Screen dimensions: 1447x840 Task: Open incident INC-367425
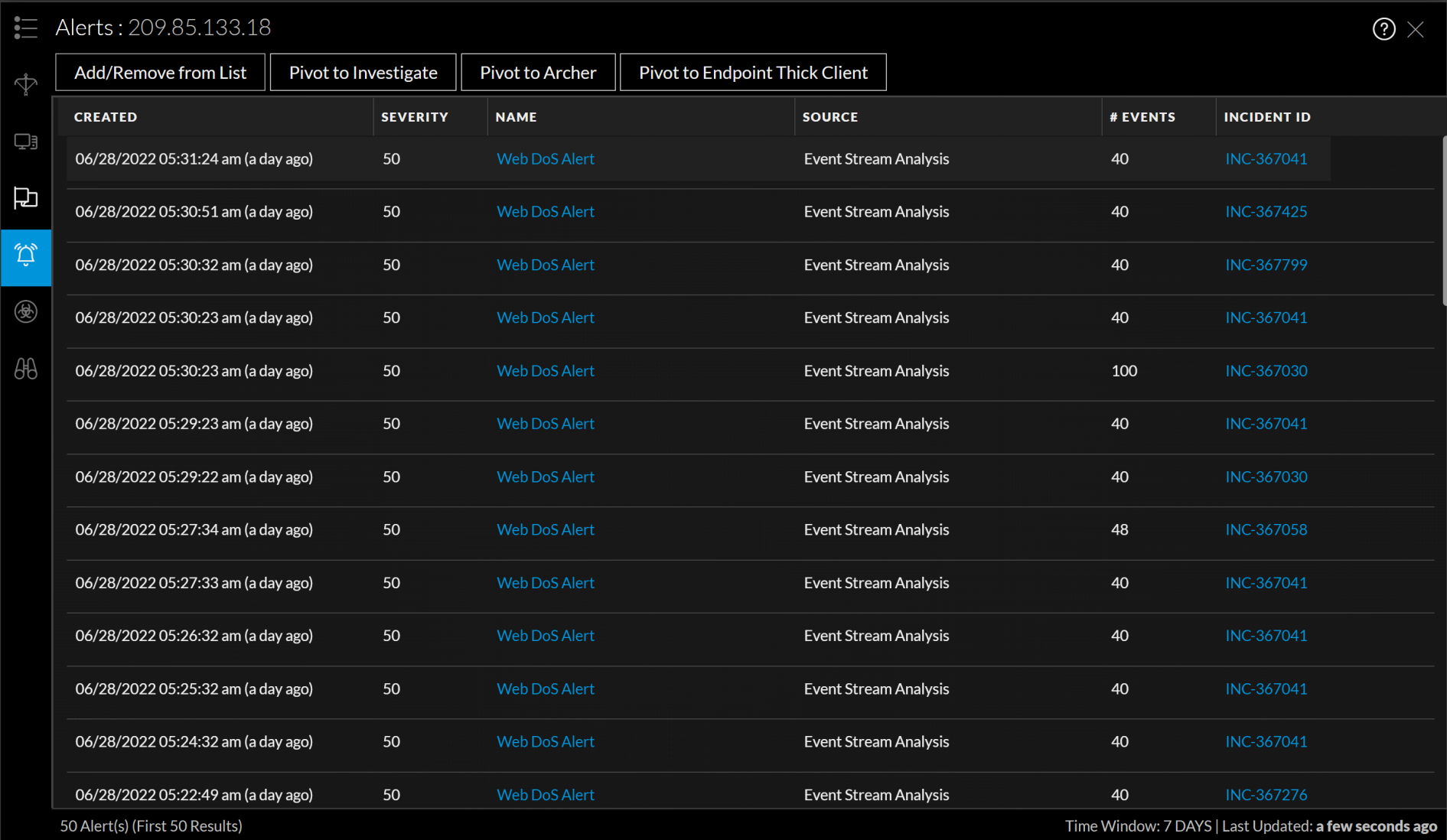tap(1266, 211)
